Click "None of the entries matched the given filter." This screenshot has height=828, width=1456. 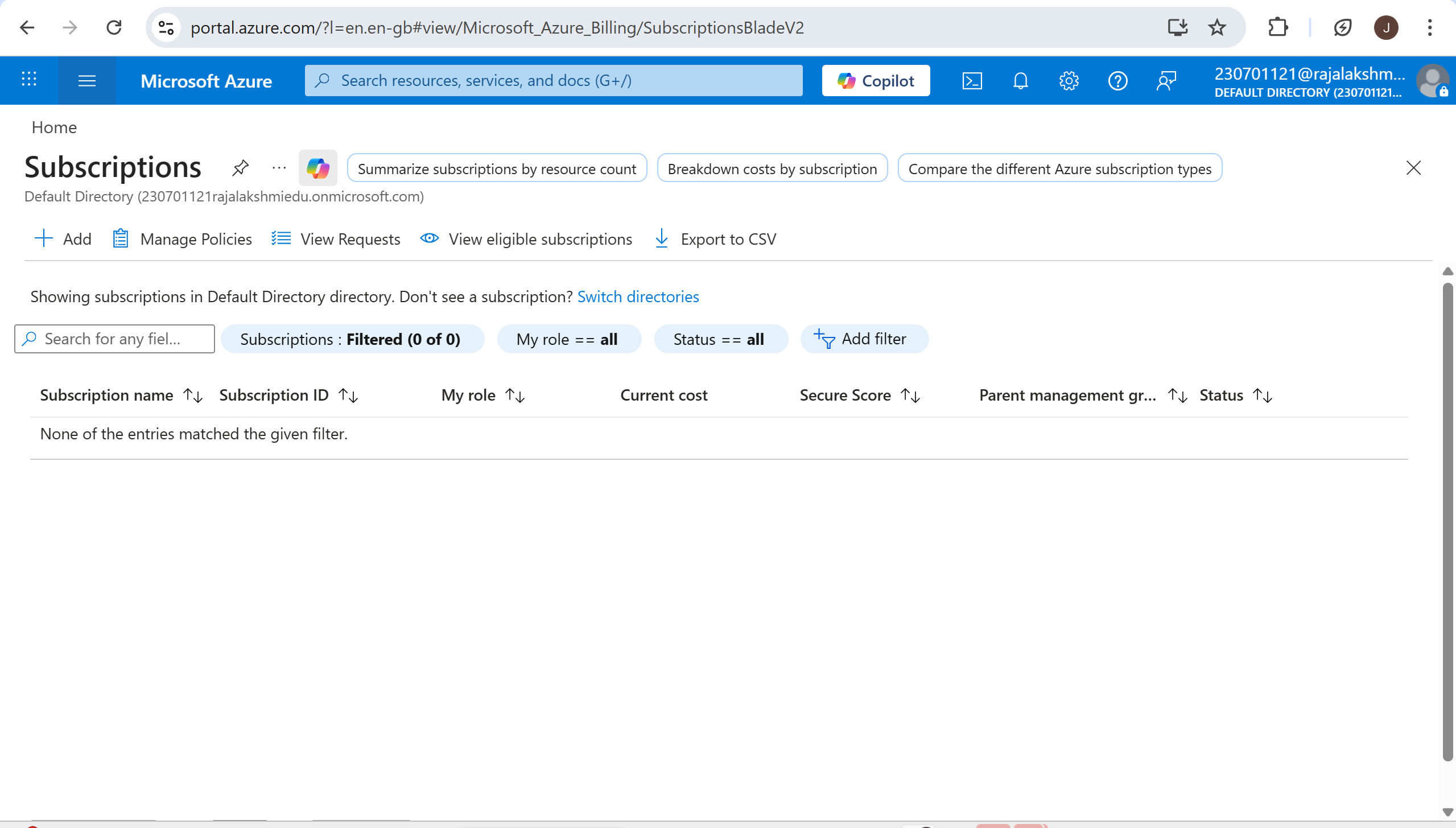click(x=194, y=434)
